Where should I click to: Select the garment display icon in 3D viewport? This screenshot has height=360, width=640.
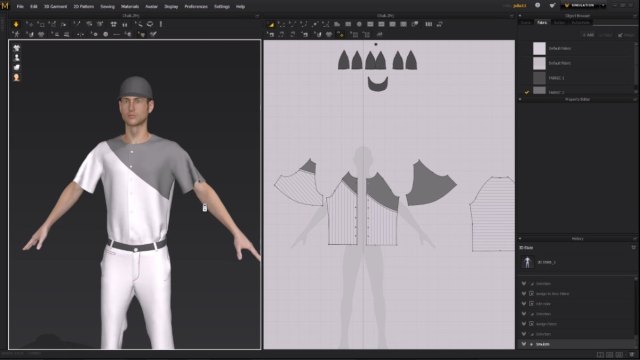(17, 48)
